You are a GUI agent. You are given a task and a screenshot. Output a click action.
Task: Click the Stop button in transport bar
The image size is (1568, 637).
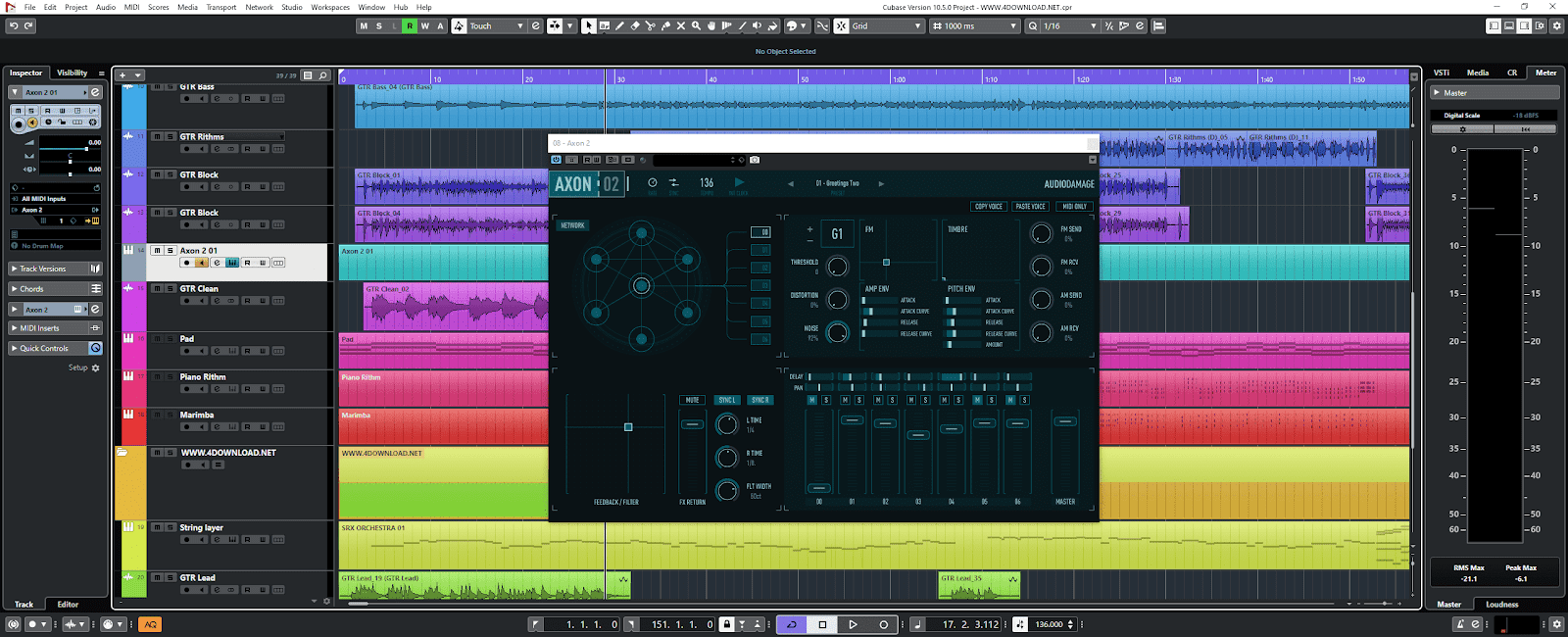pos(822,624)
